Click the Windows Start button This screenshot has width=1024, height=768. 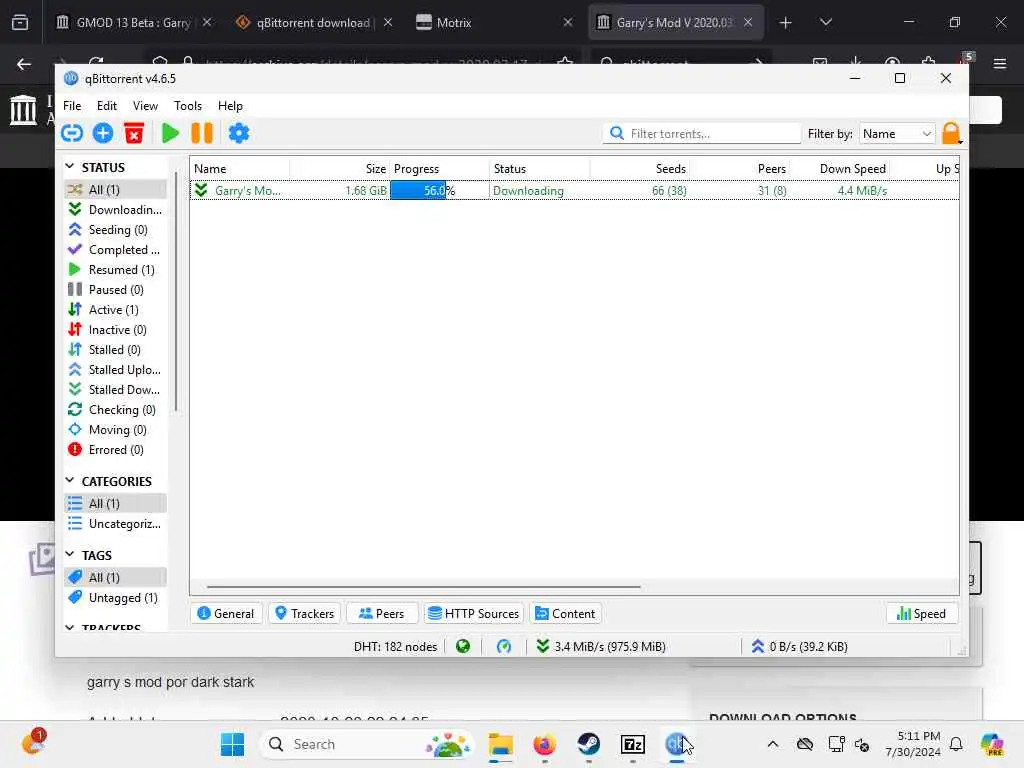[232, 744]
